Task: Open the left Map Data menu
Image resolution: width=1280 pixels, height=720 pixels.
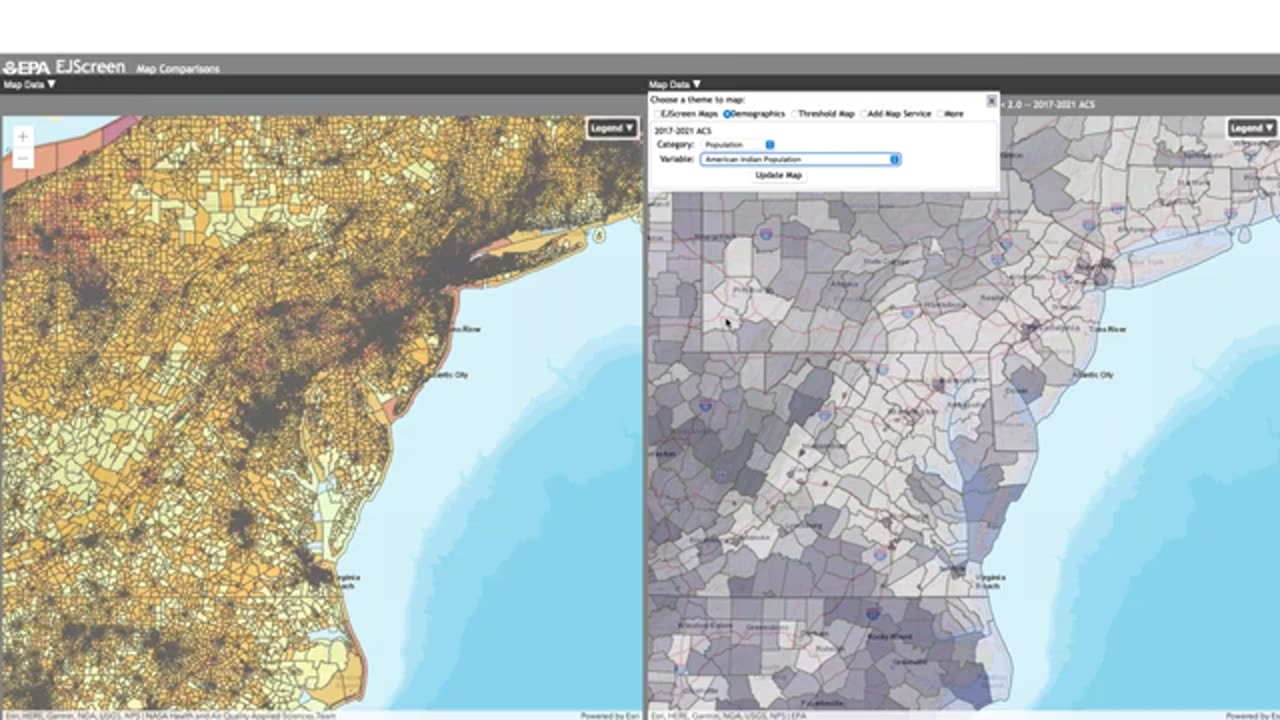Action: click(x=29, y=85)
